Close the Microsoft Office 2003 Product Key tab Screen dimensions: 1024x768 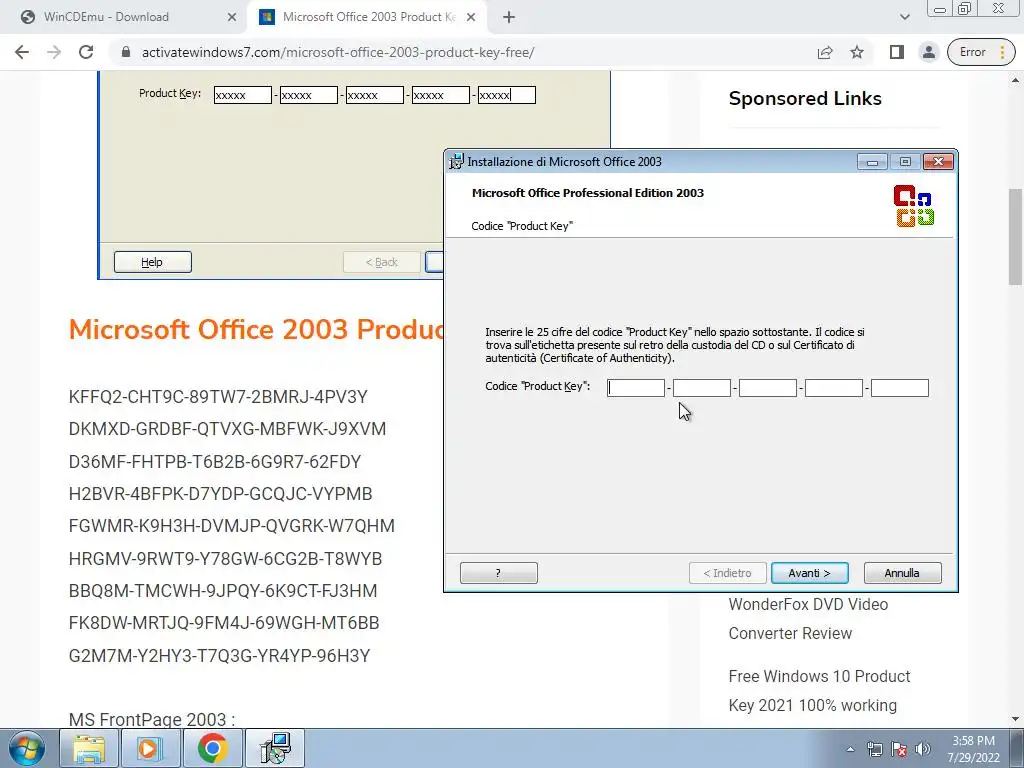[471, 17]
